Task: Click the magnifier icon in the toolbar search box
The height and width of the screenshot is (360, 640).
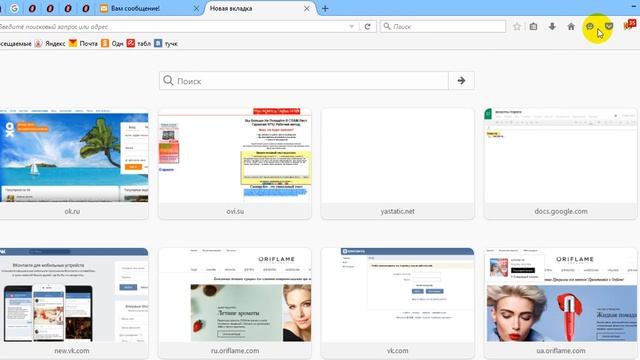Action: tap(387, 27)
